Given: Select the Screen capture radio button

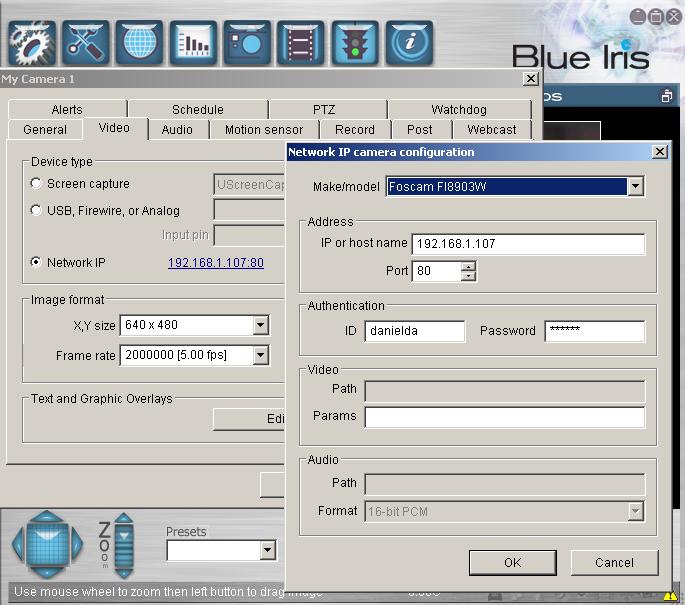Looking at the screenshot, I should (x=36, y=183).
